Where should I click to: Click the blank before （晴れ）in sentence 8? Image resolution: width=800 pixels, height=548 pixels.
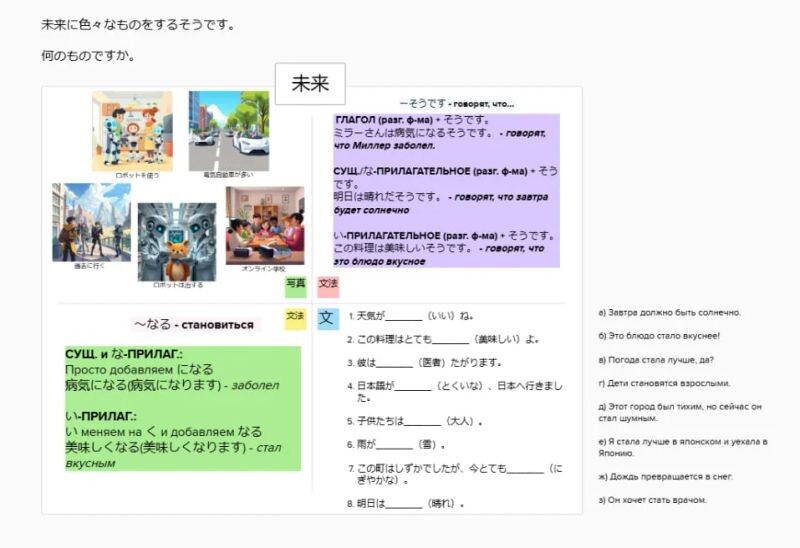404,503
